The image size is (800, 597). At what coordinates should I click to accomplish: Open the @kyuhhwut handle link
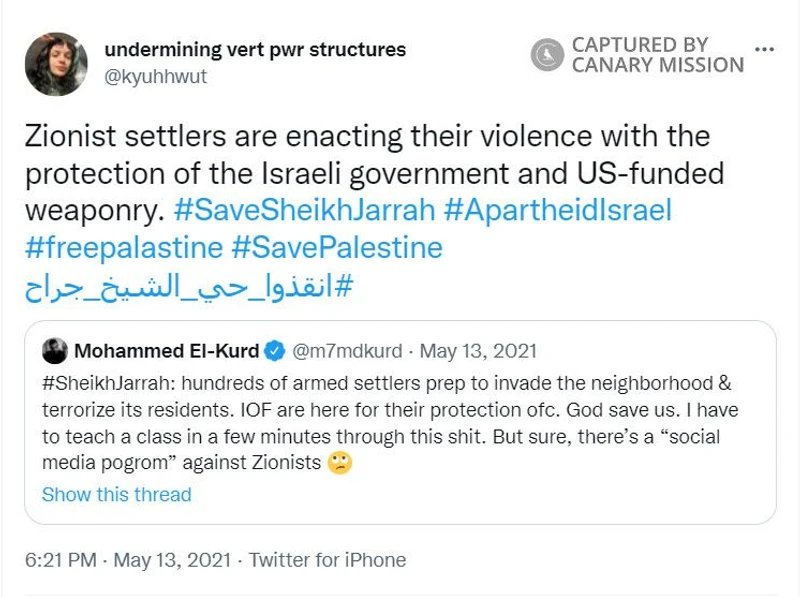pos(155,77)
